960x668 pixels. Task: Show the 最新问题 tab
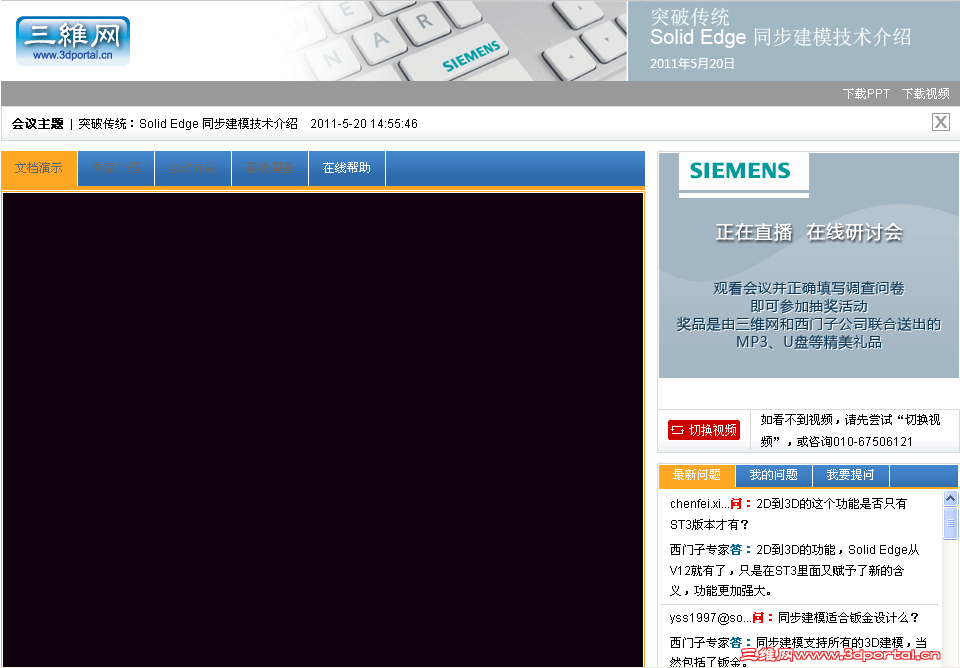point(697,475)
